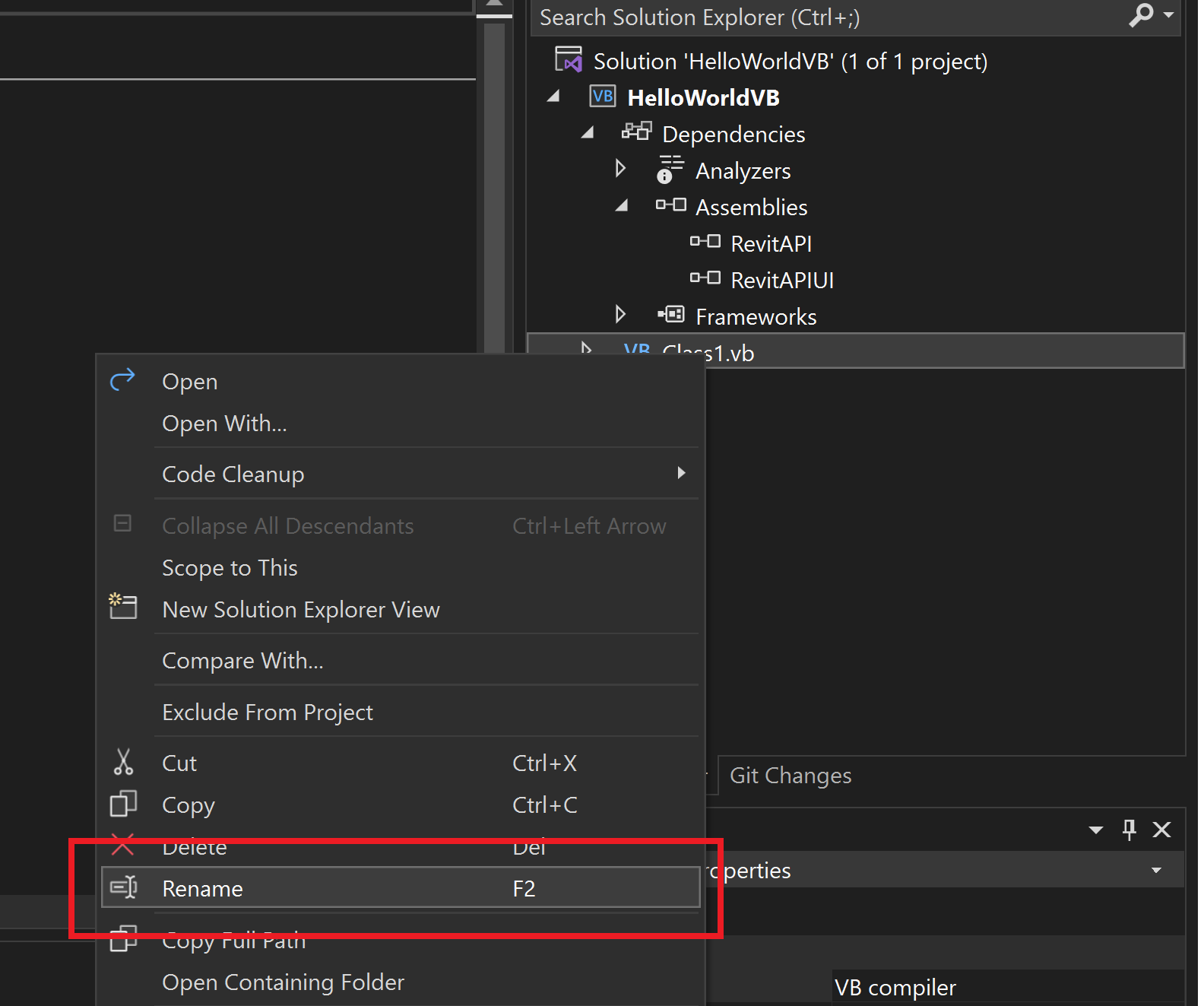Click the search magnifier icon in Solution Explorer

[1141, 14]
